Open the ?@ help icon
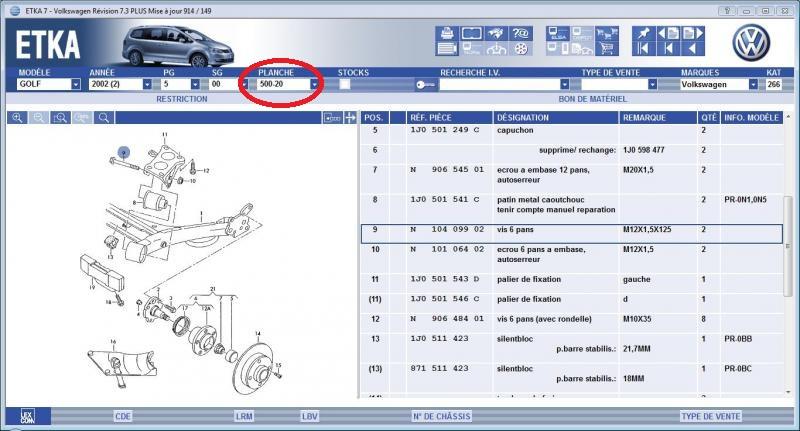 tap(520, 34)
